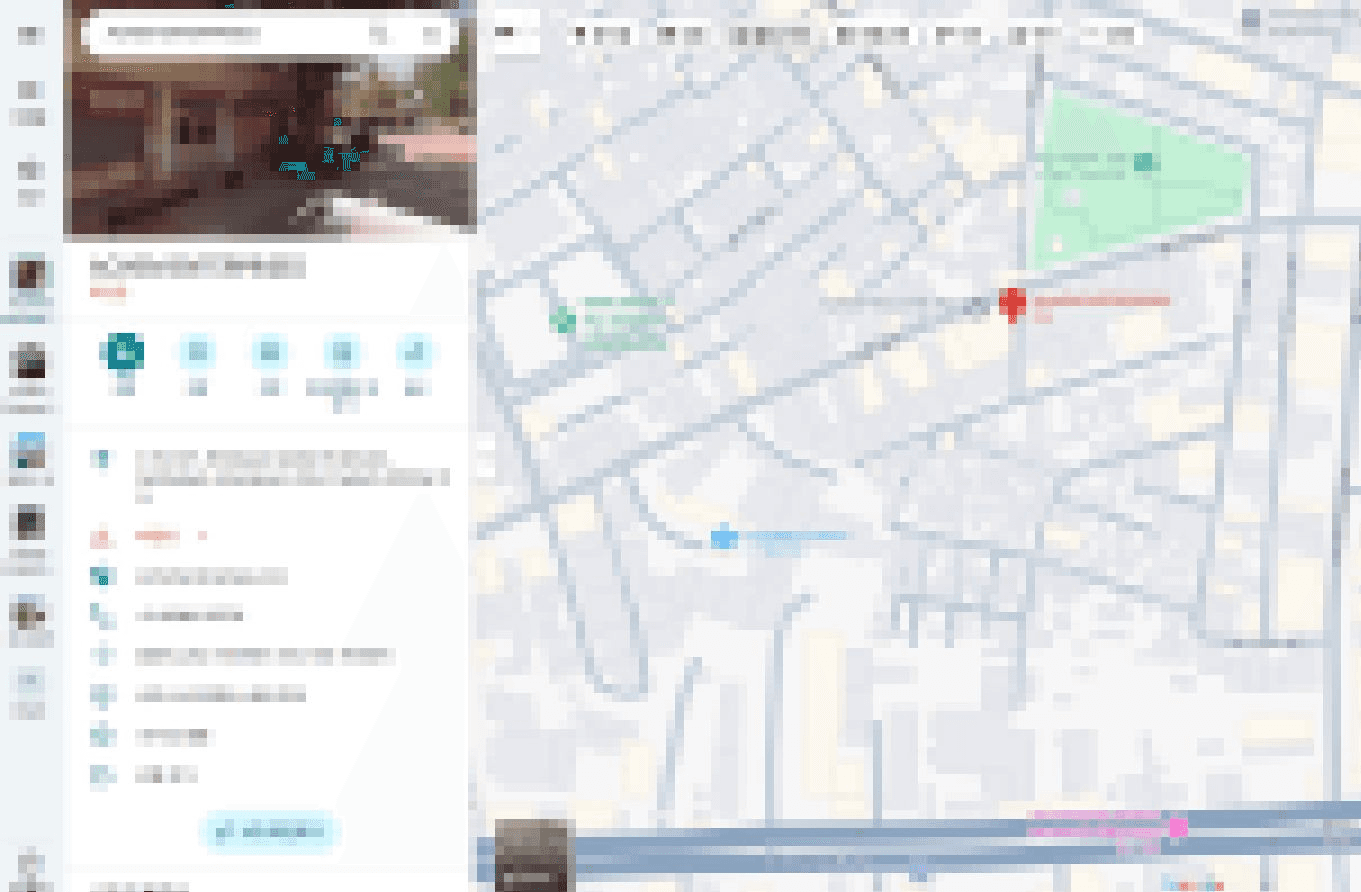Click the Save place action button
Viewport: 1361px width, 892px height.
point(197,352)
